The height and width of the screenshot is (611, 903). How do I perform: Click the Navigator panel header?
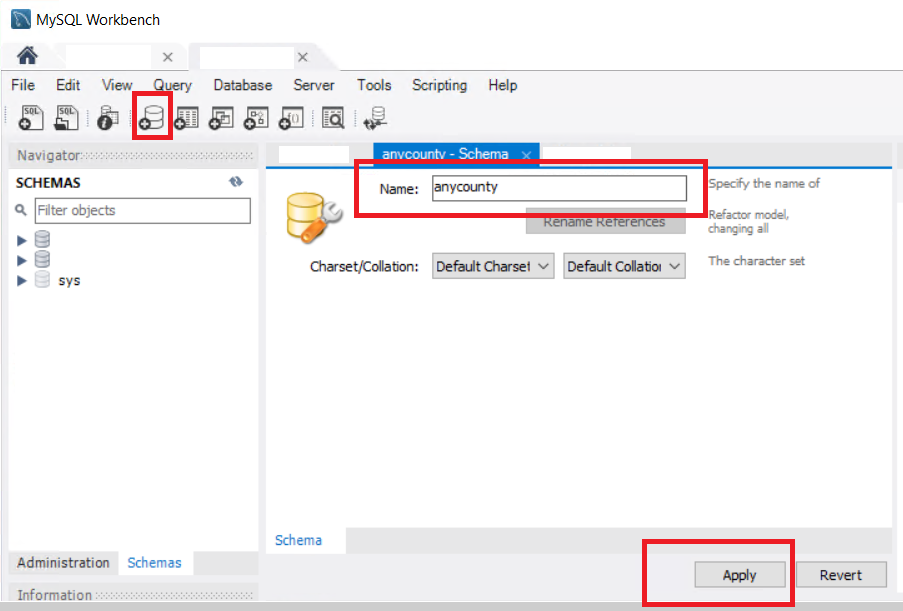pos(132,155)
